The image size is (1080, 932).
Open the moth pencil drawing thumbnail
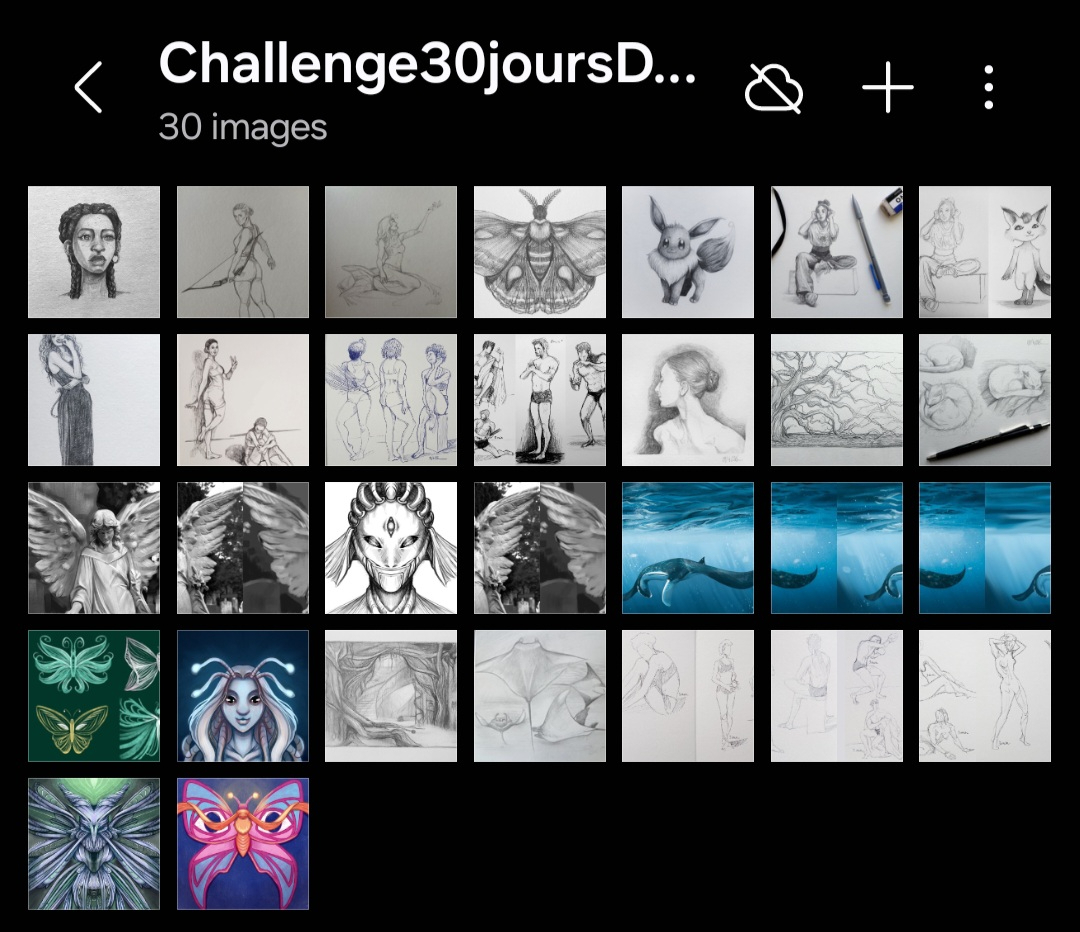point(539,252)
